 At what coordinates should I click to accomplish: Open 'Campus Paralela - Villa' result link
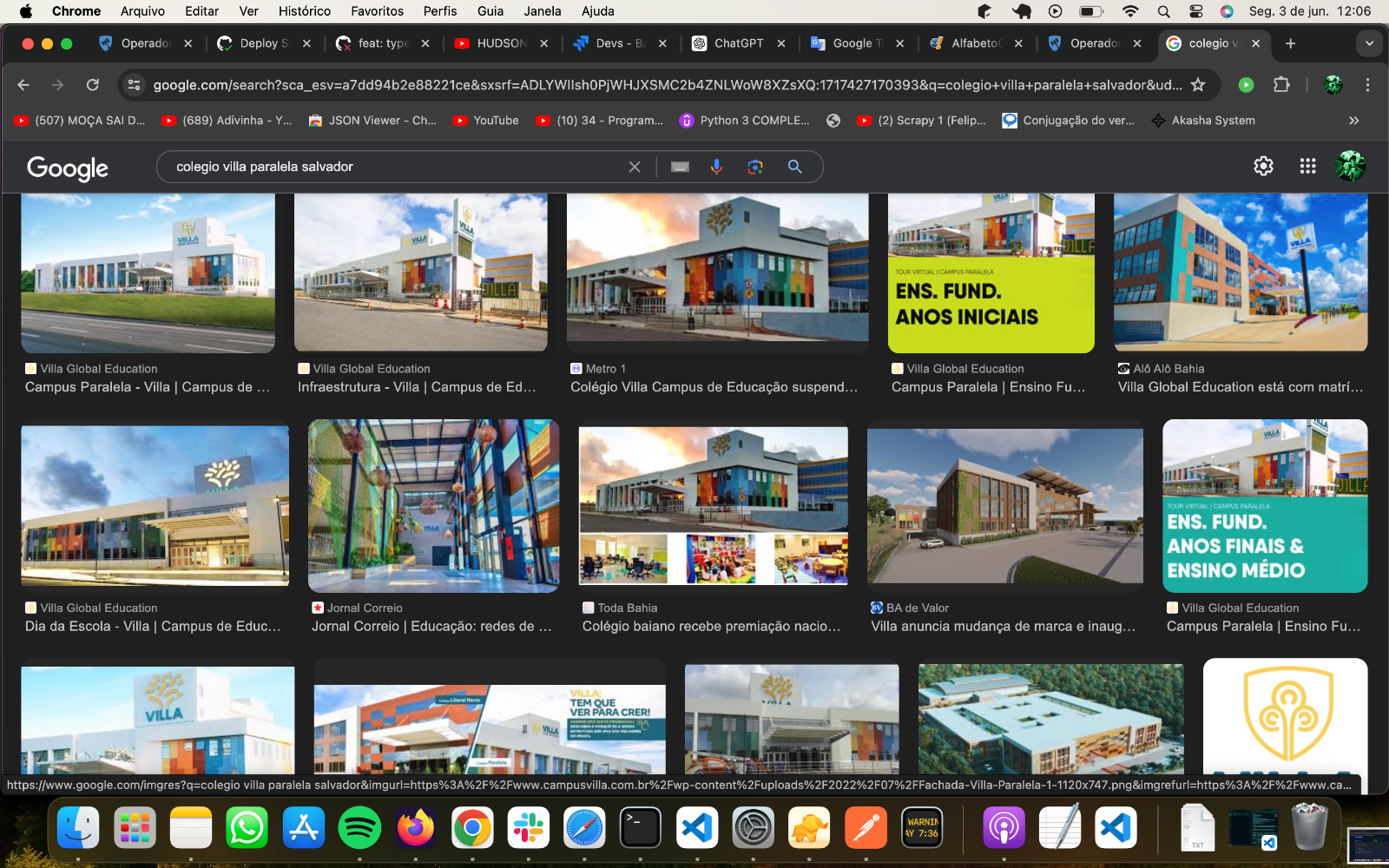[x=148, y=387]
